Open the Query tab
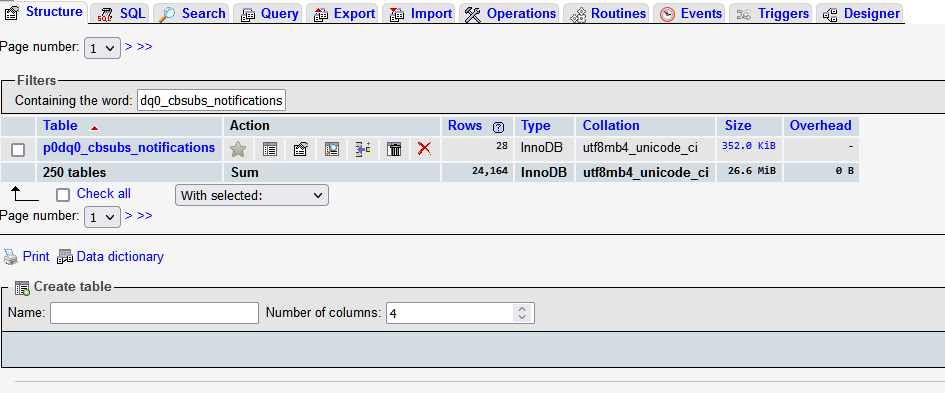 [x=269, y=13]
